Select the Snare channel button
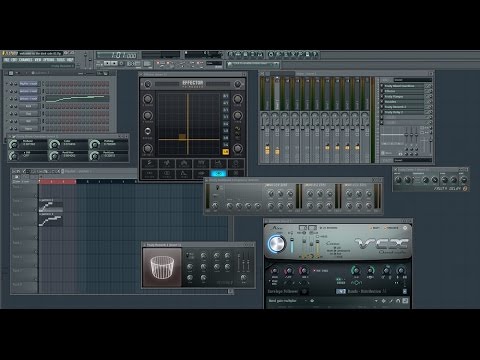This screenshot has height=360, width=480. 29,128
